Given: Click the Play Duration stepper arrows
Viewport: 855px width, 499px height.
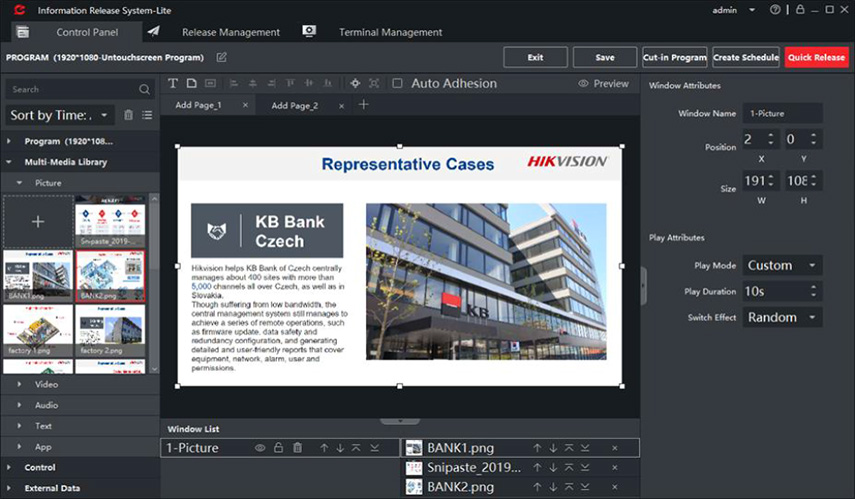Looking at the screenshot, I should pyautogui.click(x=814, y=291).
